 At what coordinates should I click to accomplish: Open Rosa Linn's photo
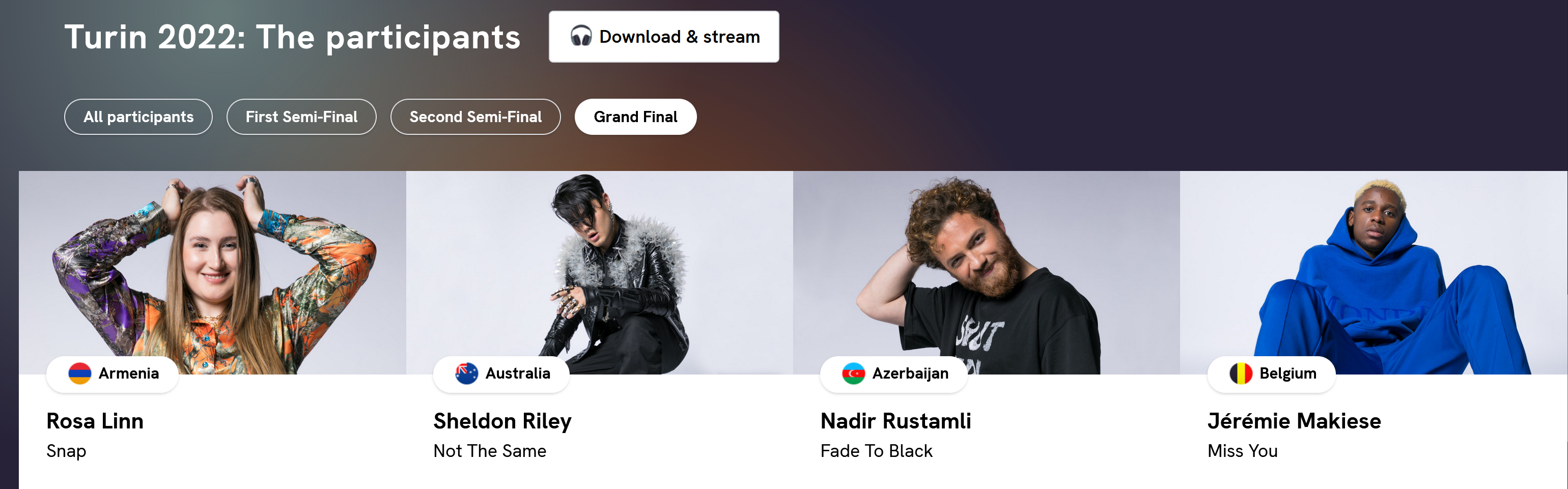click(212, 272)
